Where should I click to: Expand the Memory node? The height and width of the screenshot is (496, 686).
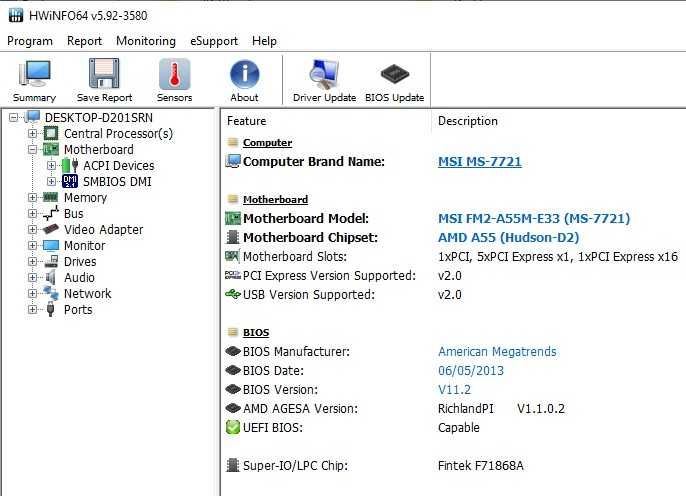click(32, 197)
